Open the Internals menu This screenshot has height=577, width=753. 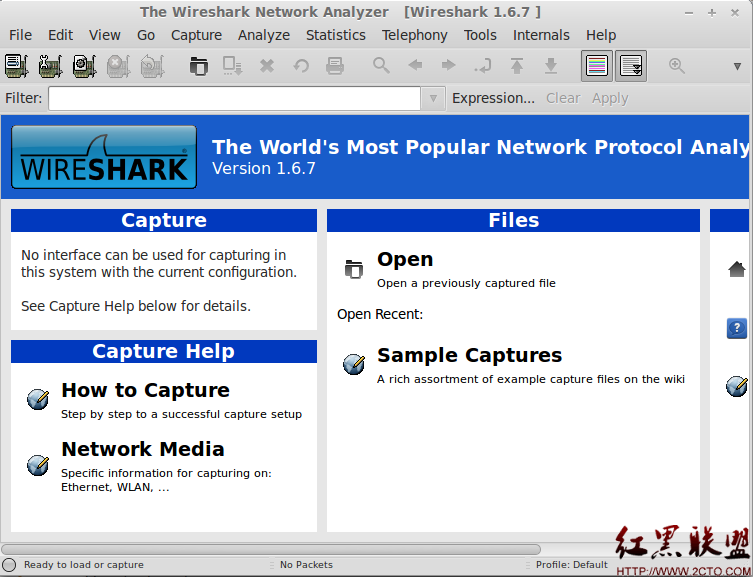point(541,35)
